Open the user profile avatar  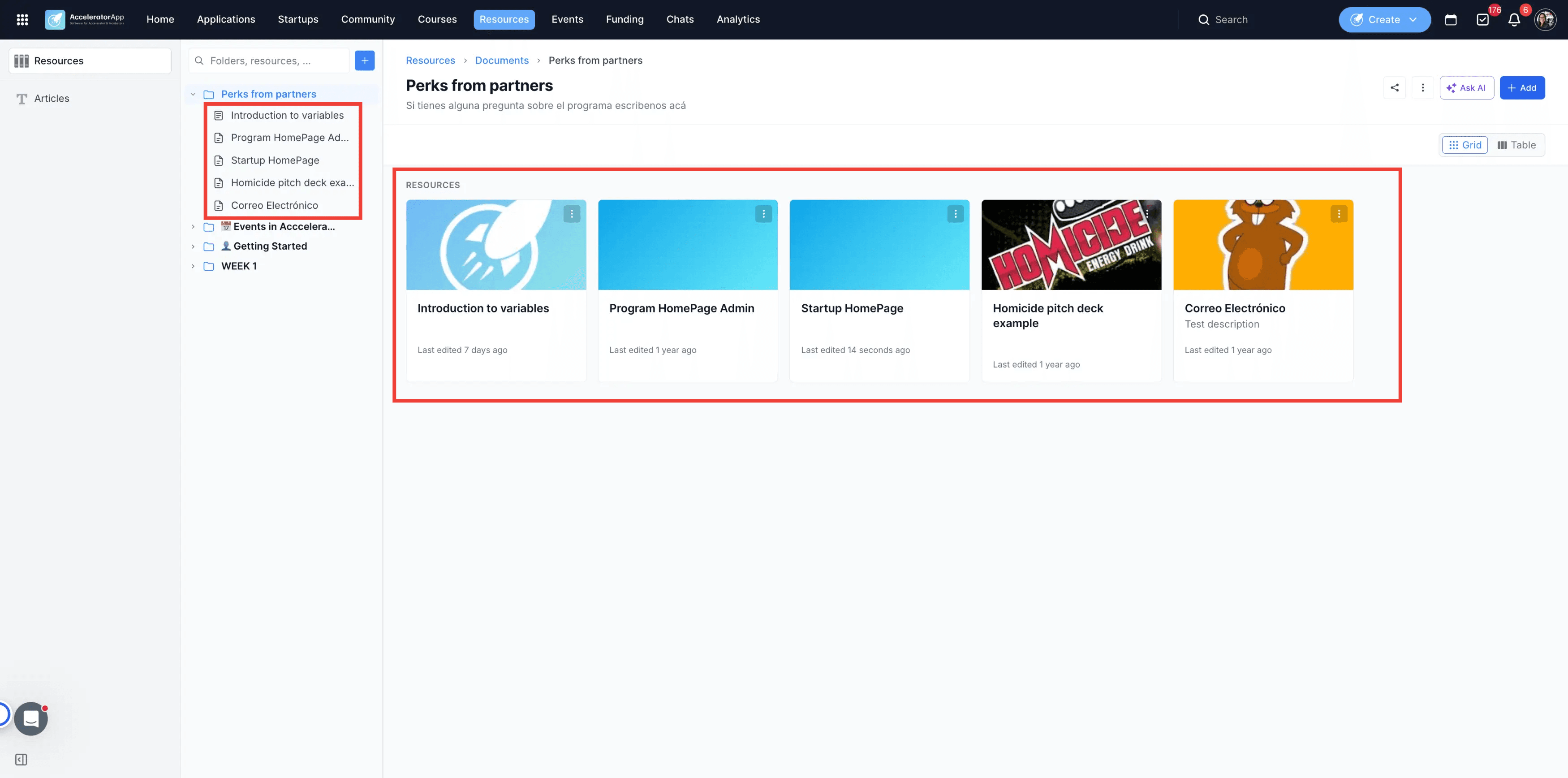pyautogui.click(x=1545, y=19)
